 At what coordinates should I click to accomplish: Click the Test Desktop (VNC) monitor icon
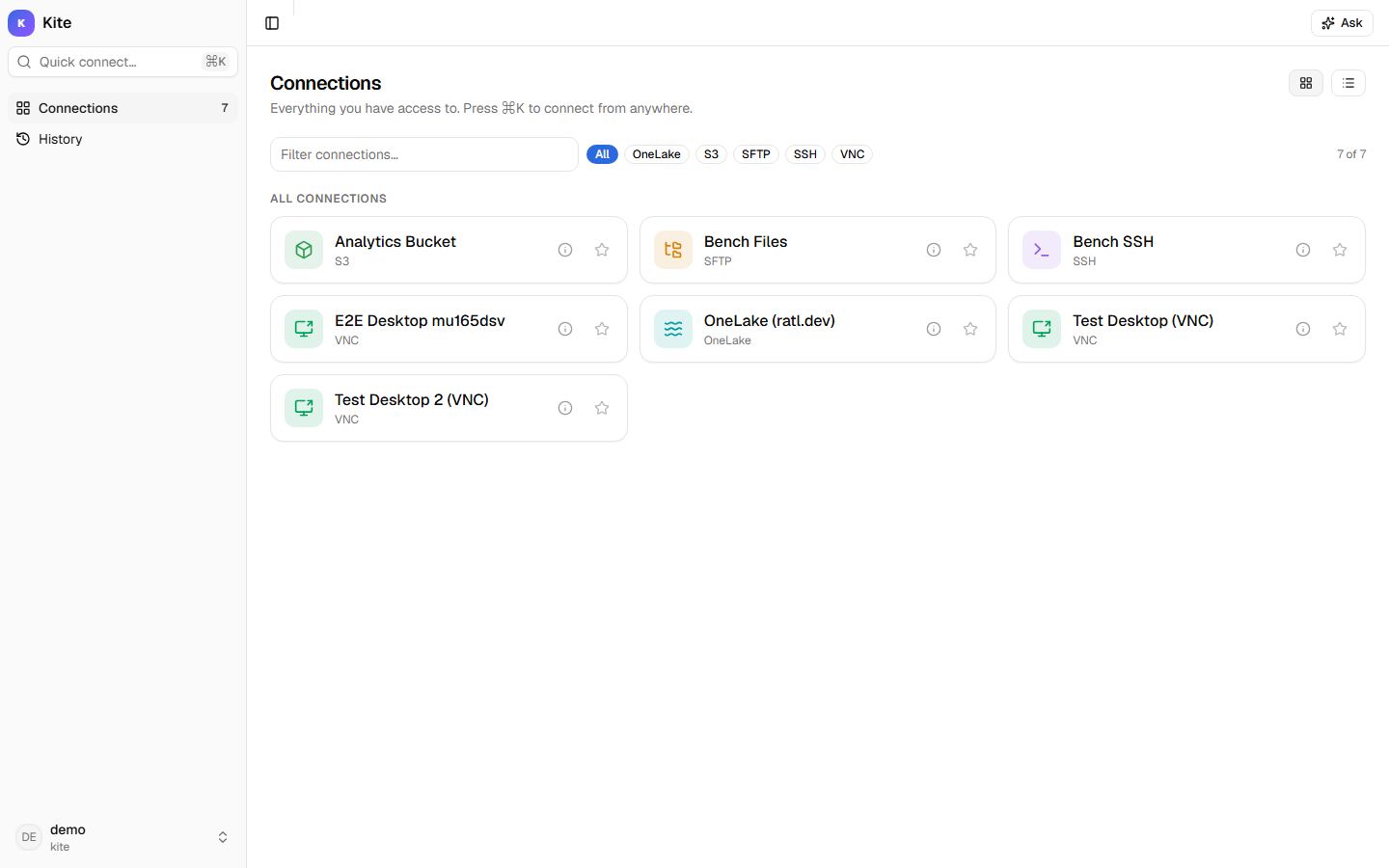1042,329
